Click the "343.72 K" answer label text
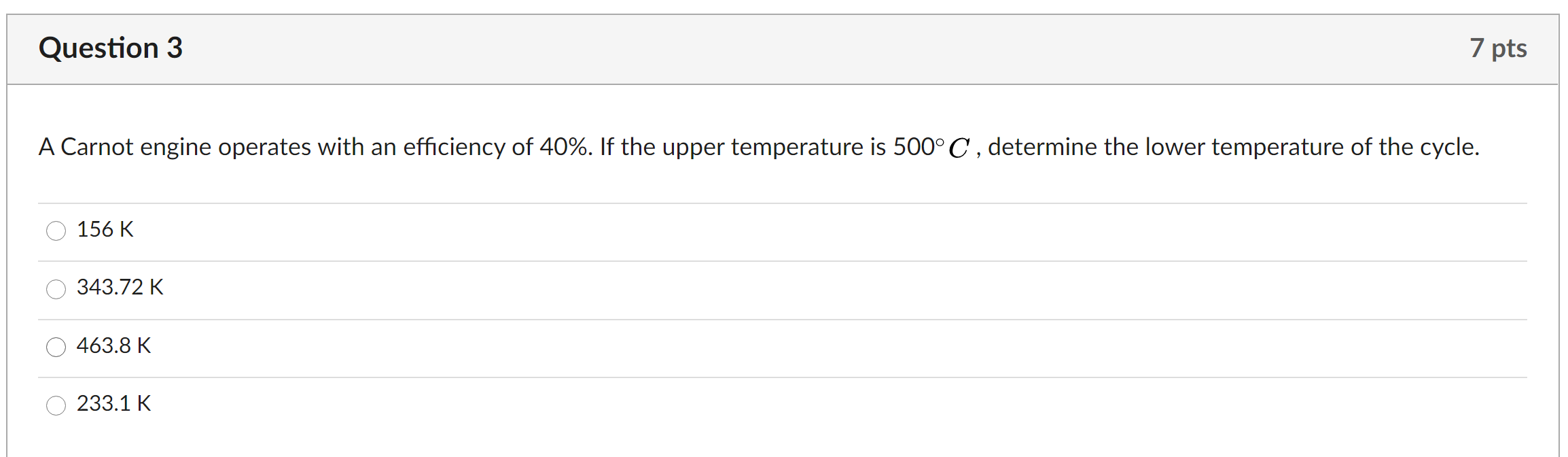Screen dimensions: 1568x457 pyautogui.click(x=120, y=287)
